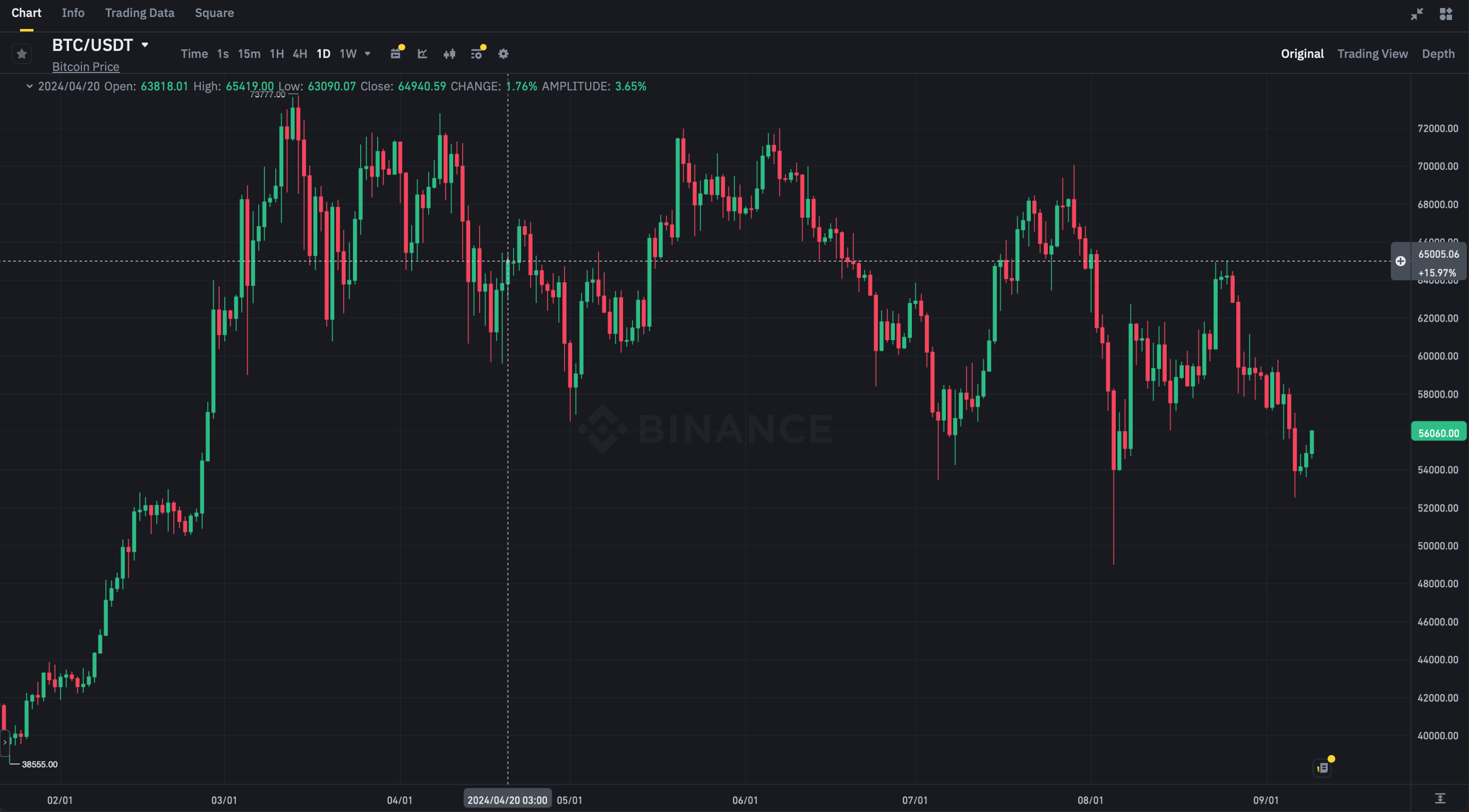The image size is (1469, 812).
Task: Click the AMPLITUDE value 3.65%
Action: click(631, 86)
